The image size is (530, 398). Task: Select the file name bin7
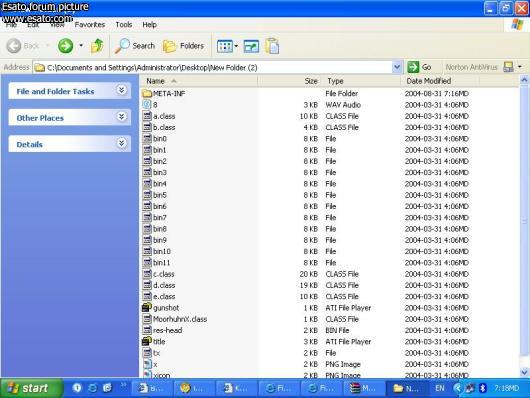(x=160, y=217)
